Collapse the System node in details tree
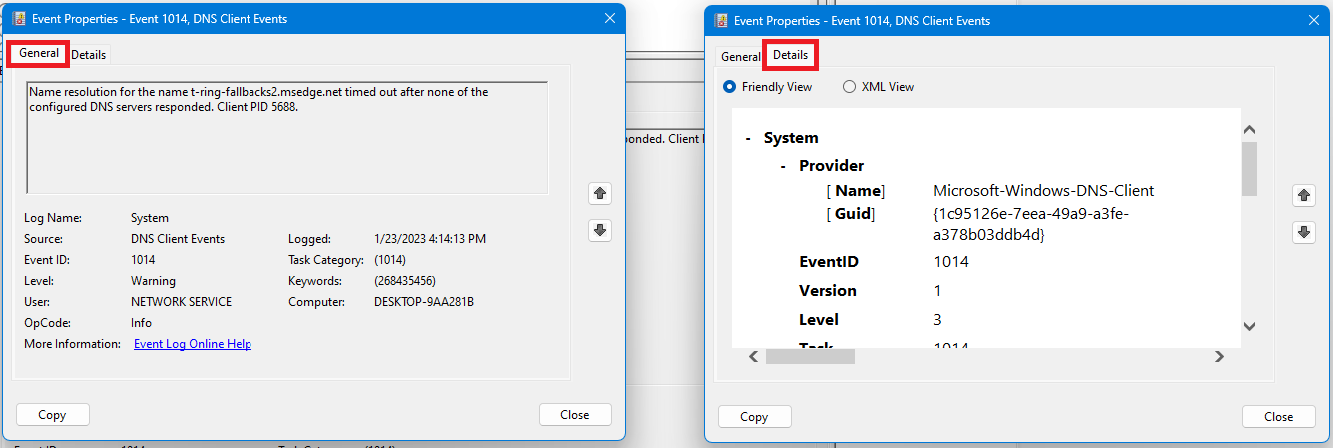Image resolution: width=1333 pixels, height=448 pixels. pos(748,138)
